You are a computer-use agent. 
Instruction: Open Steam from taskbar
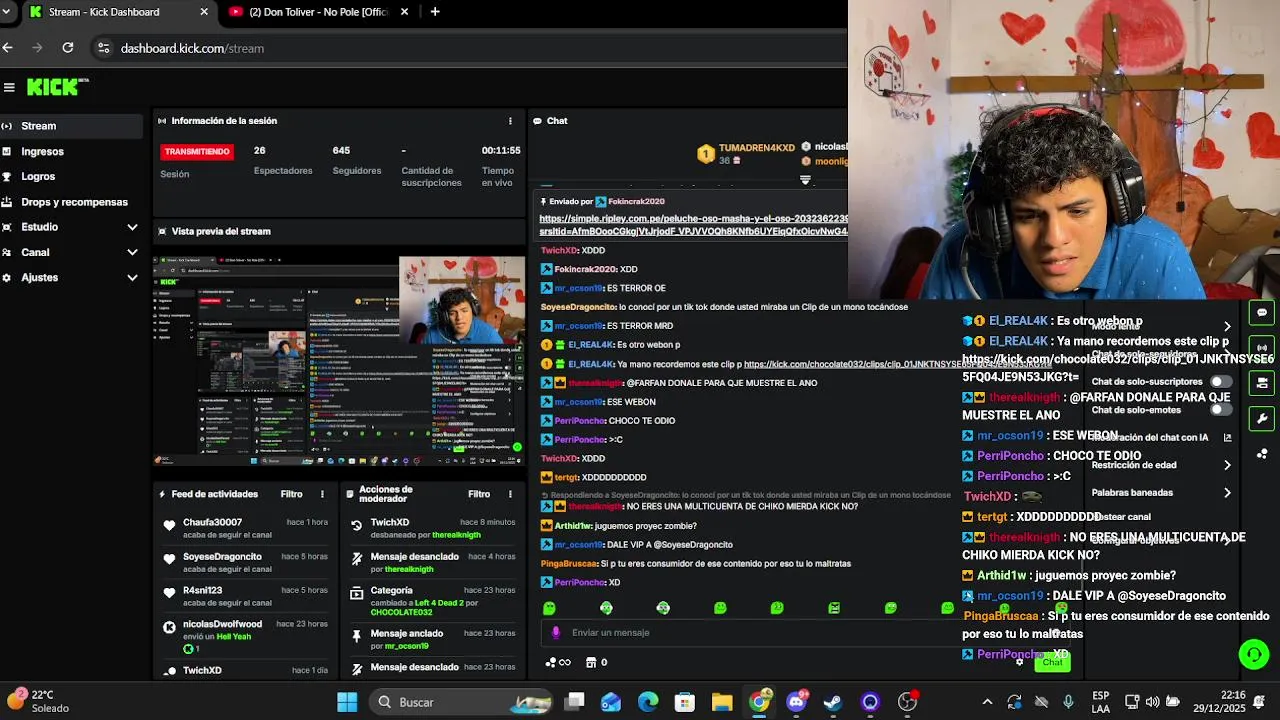(833, 702)
